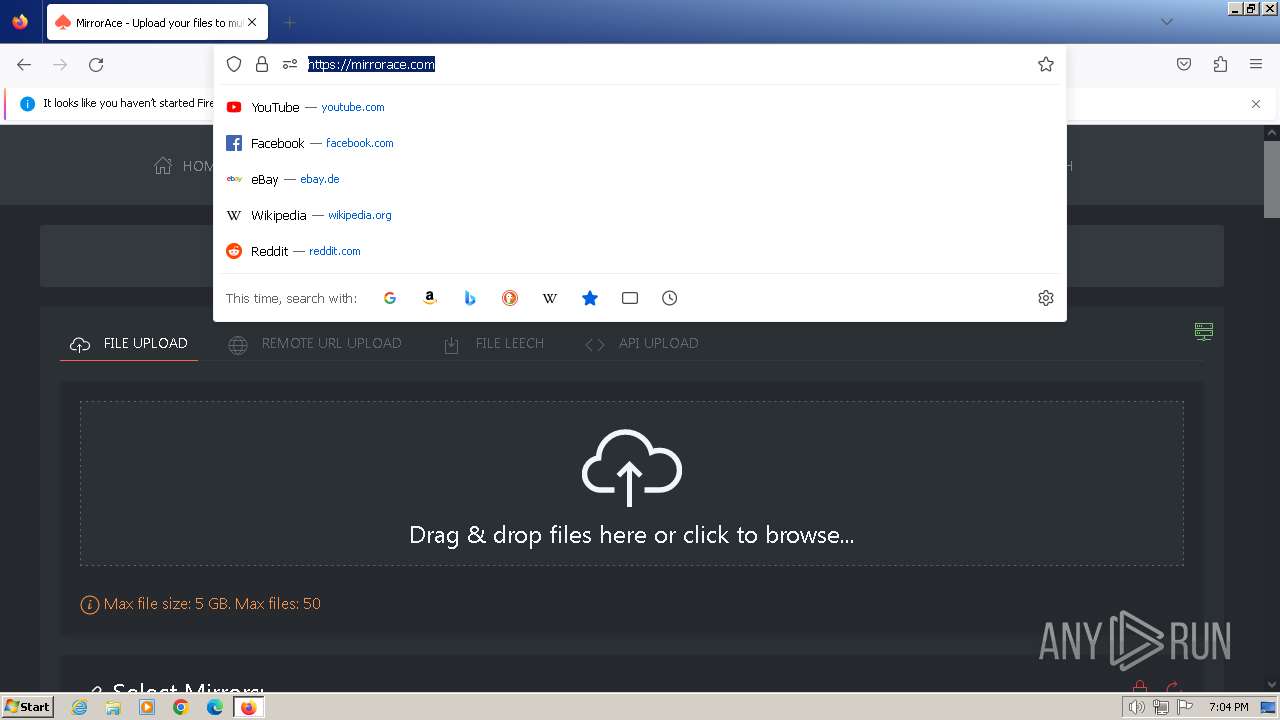Open a new tab with the plus button
Viewport: 1280px width, 720px height.
pyautogui.click(x=289, y=22)
